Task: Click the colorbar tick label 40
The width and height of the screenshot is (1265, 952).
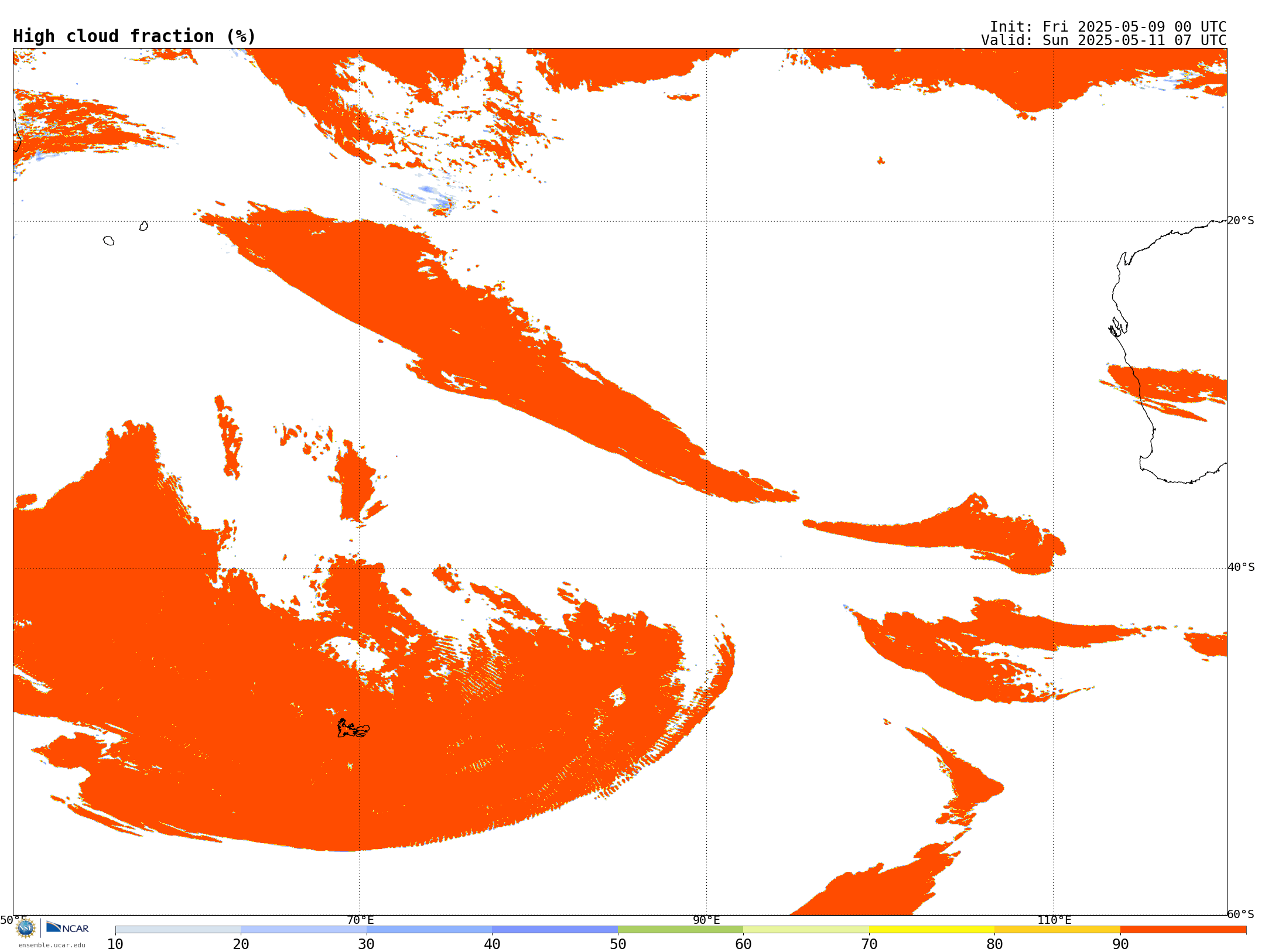Action: 492,944
